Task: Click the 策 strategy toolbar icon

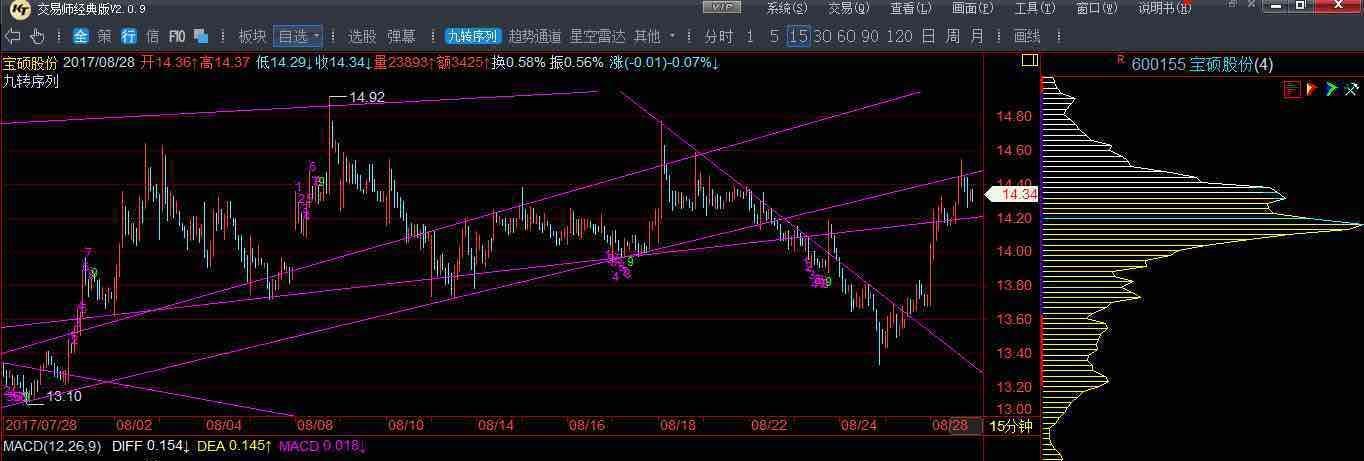Action: tap(105, 36)
